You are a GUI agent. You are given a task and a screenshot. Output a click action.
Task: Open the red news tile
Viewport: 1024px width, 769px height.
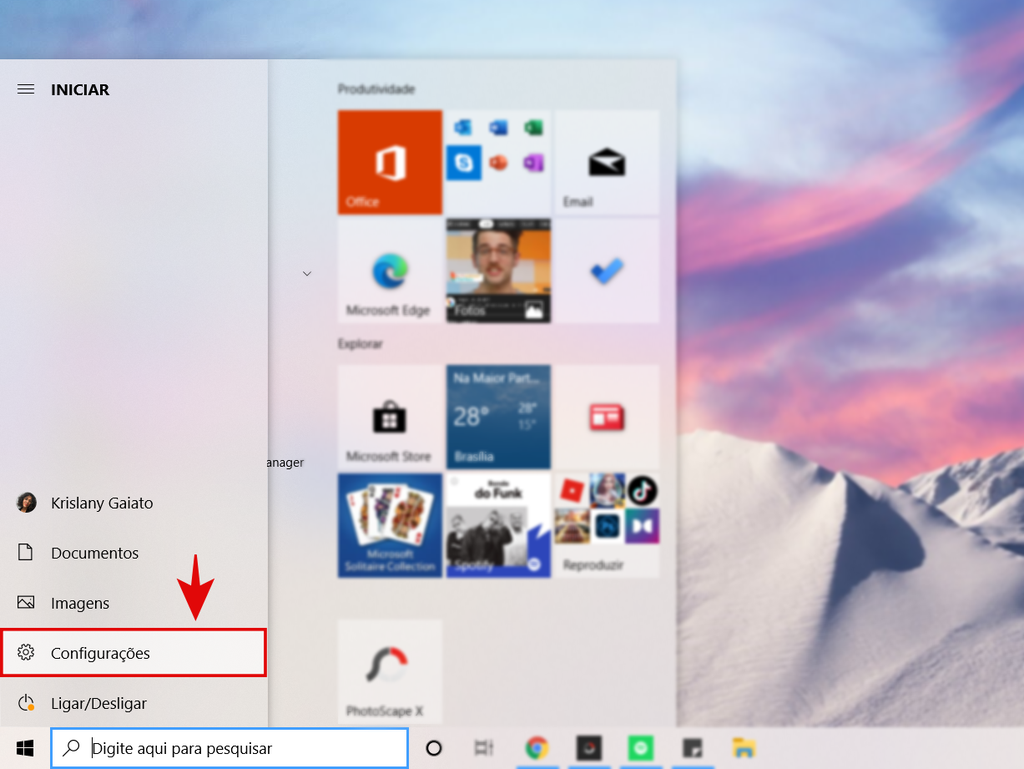(x=607, y=416)
